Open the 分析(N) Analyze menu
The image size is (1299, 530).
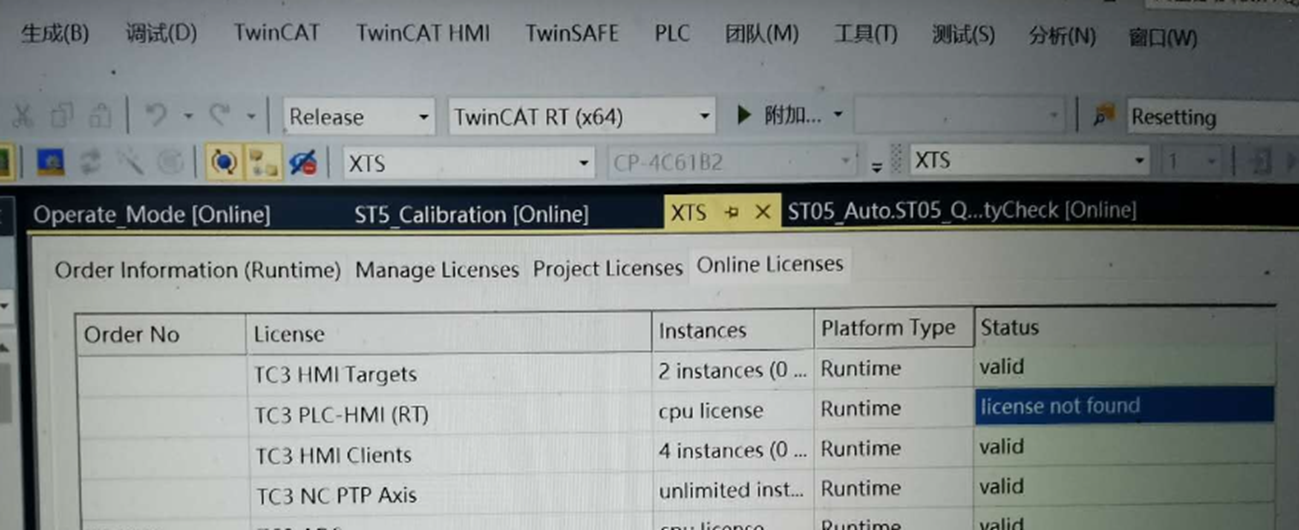1062,37
